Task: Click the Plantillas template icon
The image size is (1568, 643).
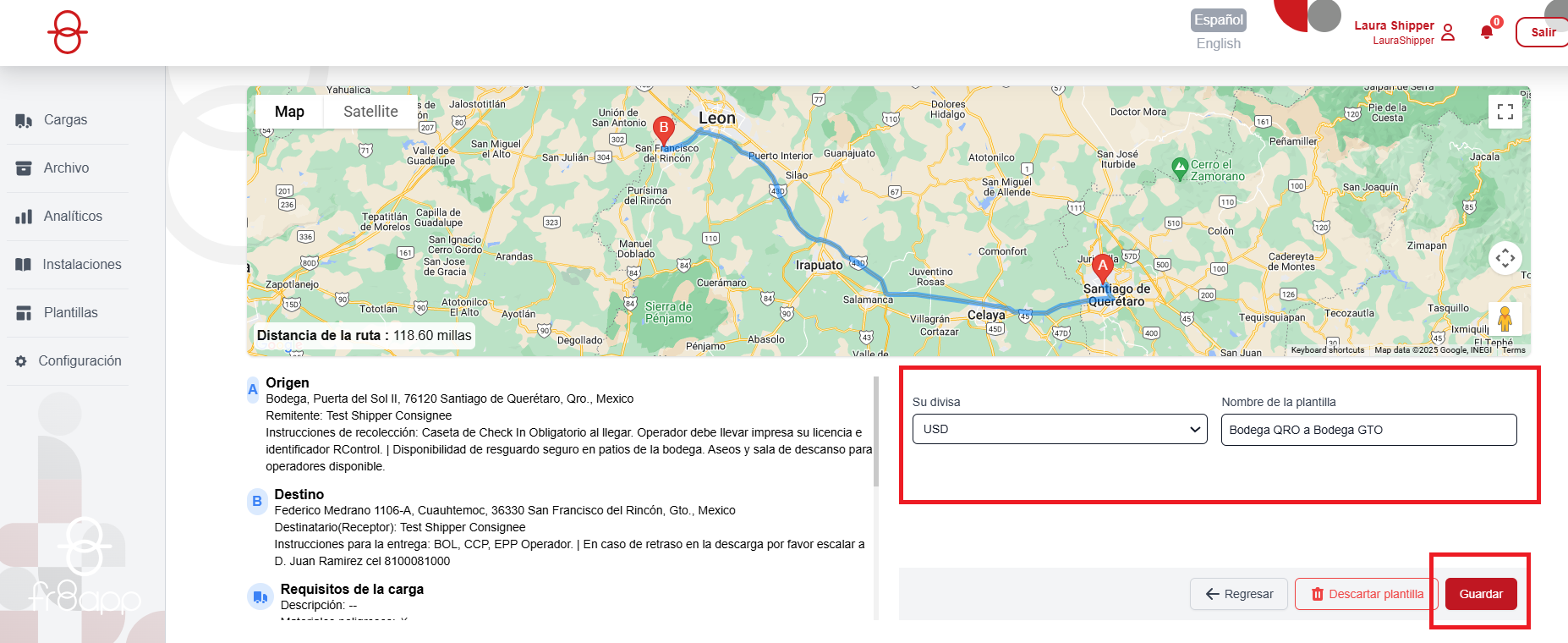Action: (24, 313)
